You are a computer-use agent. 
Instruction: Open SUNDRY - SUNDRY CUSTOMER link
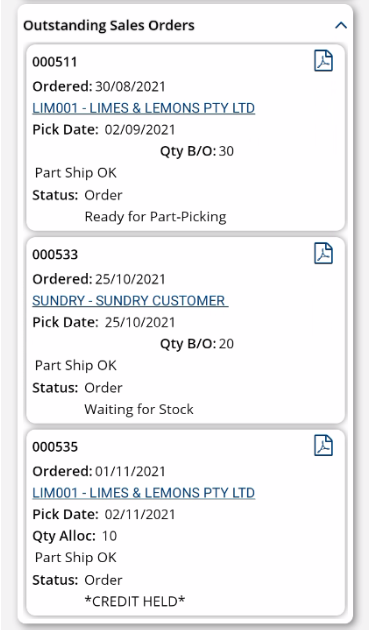[x=130, y=301]
